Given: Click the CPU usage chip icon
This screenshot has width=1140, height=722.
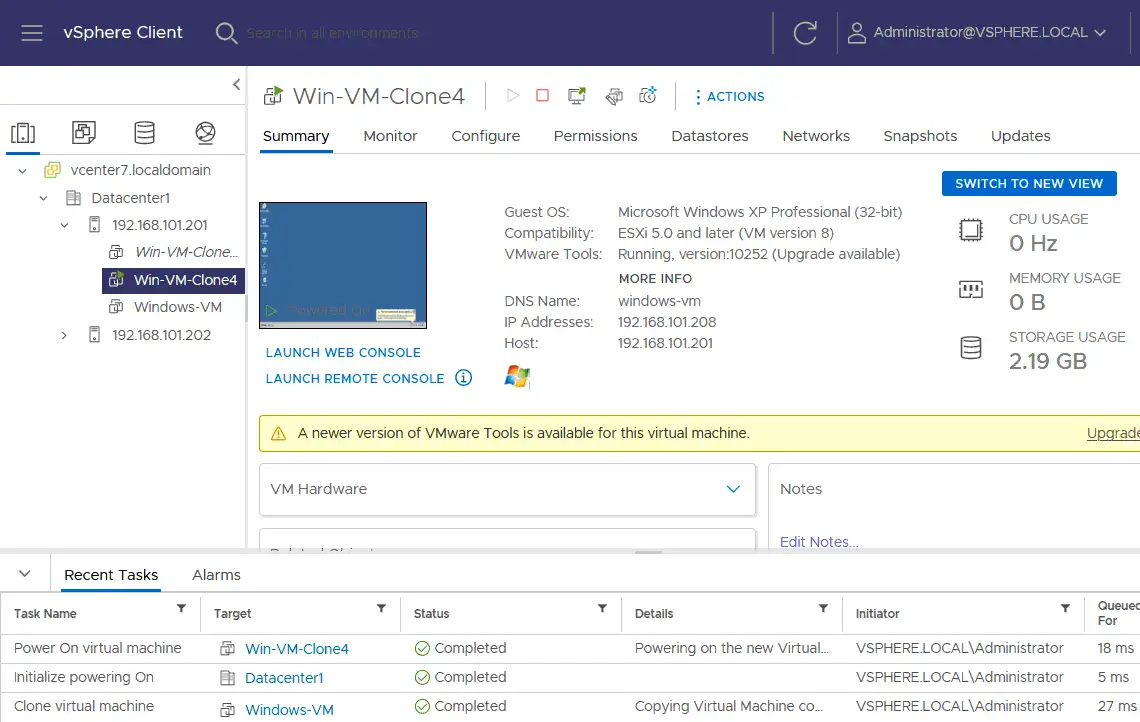Looking at the screenshot, I should [971, 230].
